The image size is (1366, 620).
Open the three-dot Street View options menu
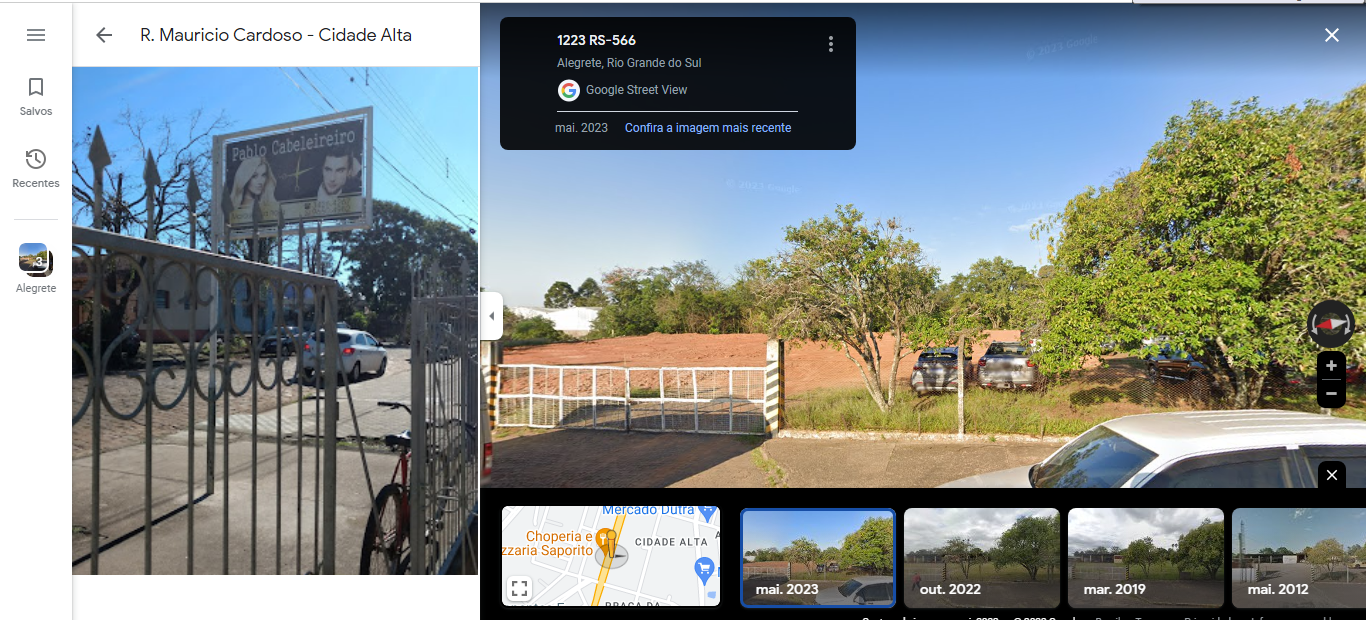[x=830, y=44]
